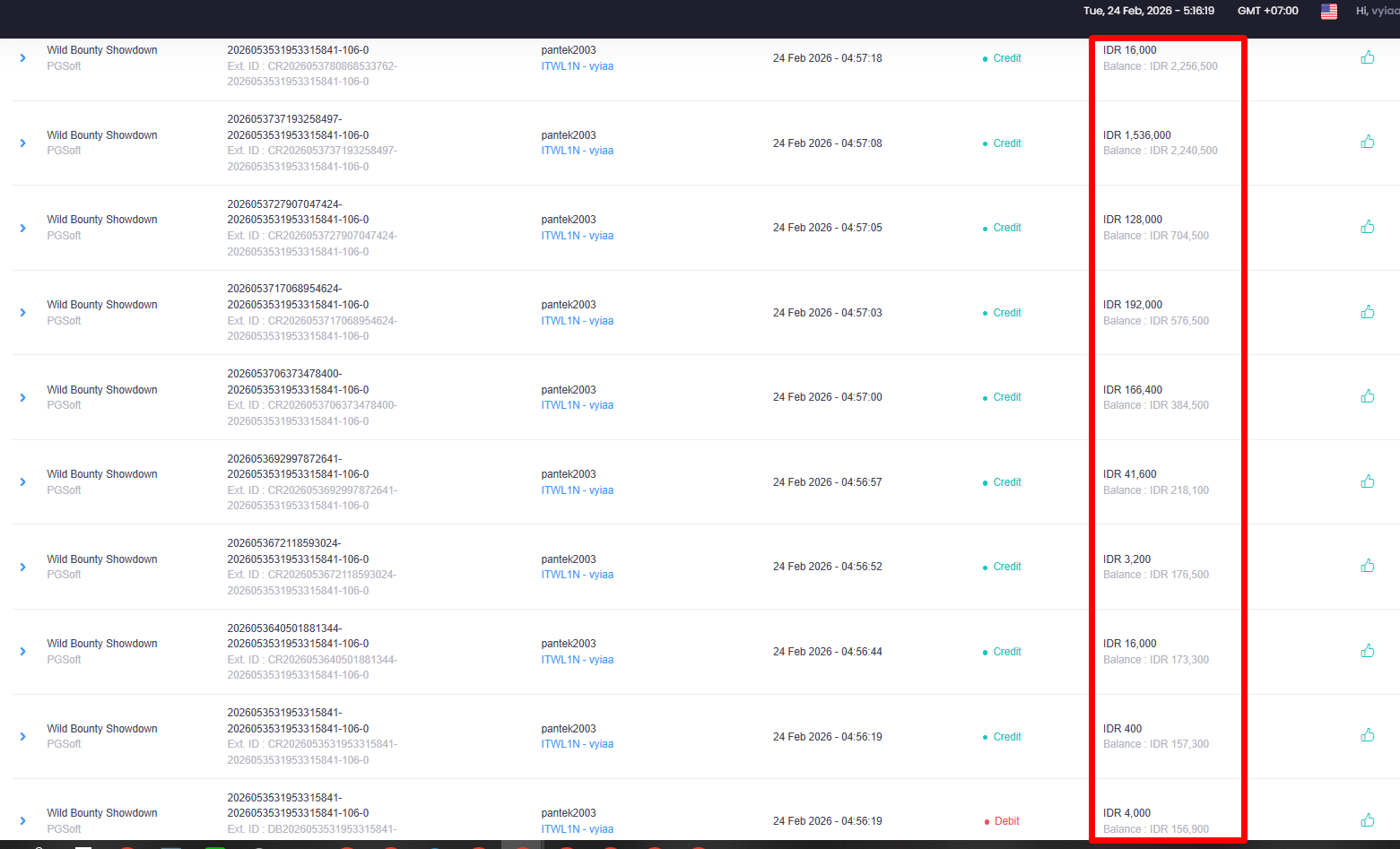The width and height of the screenshot is (1400, 849).
Task: Click thumbs-up icon for IDR 128,000 credit
Action: [1368, 227]
